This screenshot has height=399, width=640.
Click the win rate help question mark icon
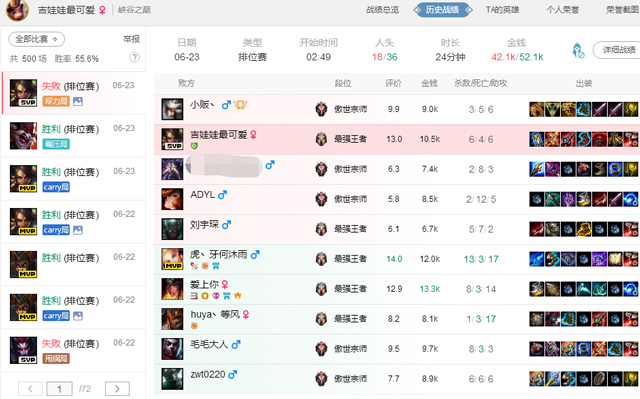tap(135, 58)
